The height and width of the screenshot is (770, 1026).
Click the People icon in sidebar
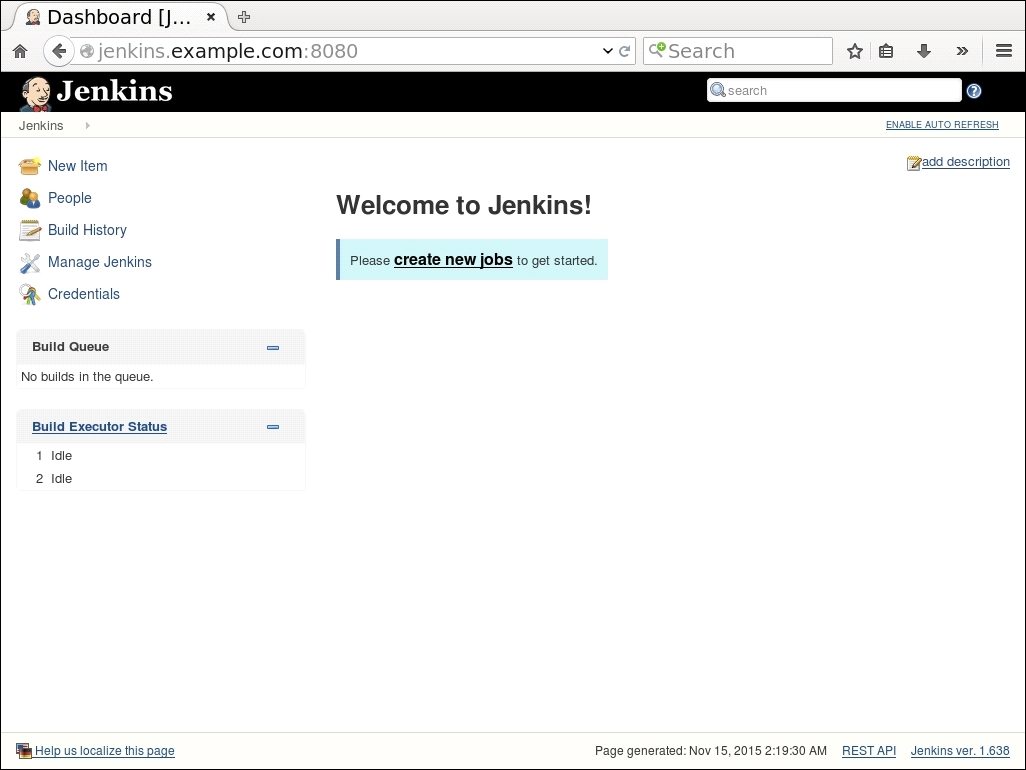pos(30,198)
